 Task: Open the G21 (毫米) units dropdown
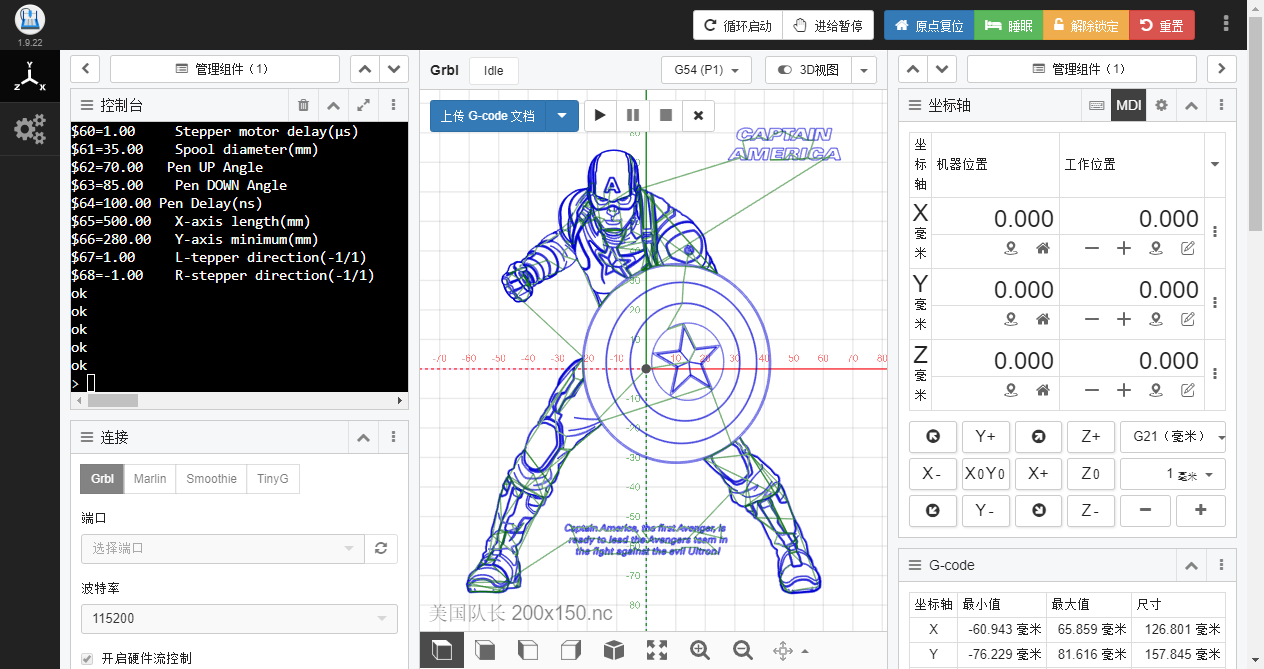pos(1171,436)
